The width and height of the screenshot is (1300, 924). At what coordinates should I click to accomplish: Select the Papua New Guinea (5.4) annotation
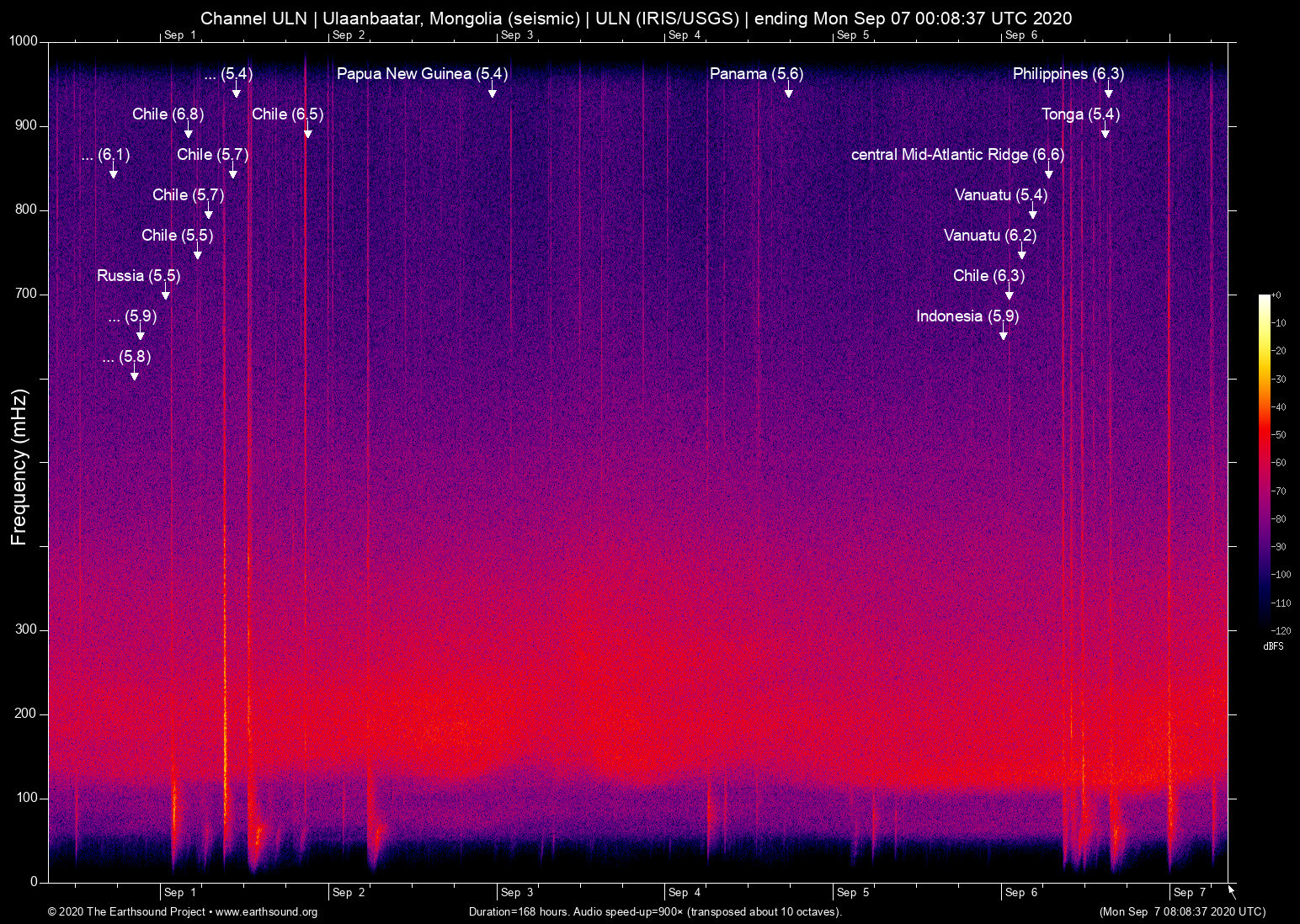point(423,74)
